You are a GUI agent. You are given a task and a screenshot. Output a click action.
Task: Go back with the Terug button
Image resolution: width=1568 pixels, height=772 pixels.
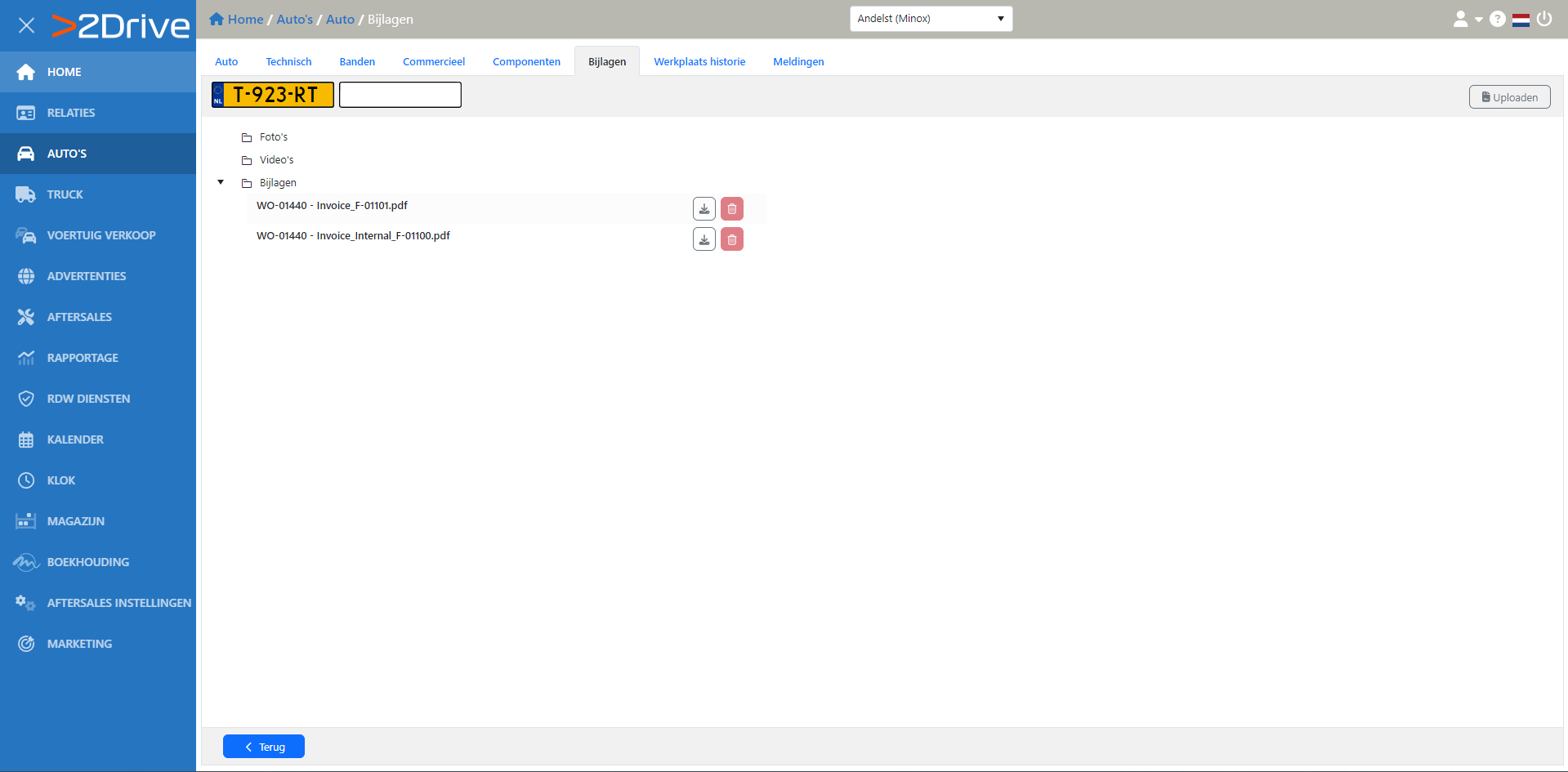click(x=264, y=747)
